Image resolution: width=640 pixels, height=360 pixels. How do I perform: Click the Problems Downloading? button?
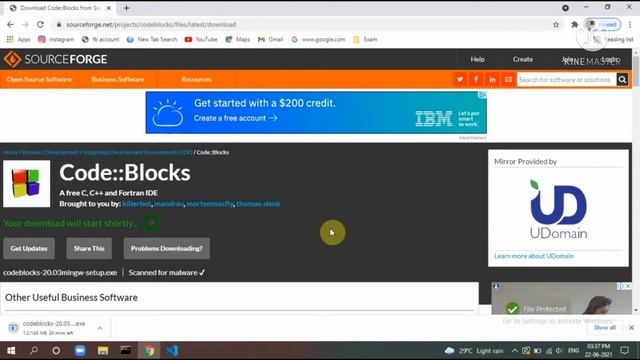point(167,248)
